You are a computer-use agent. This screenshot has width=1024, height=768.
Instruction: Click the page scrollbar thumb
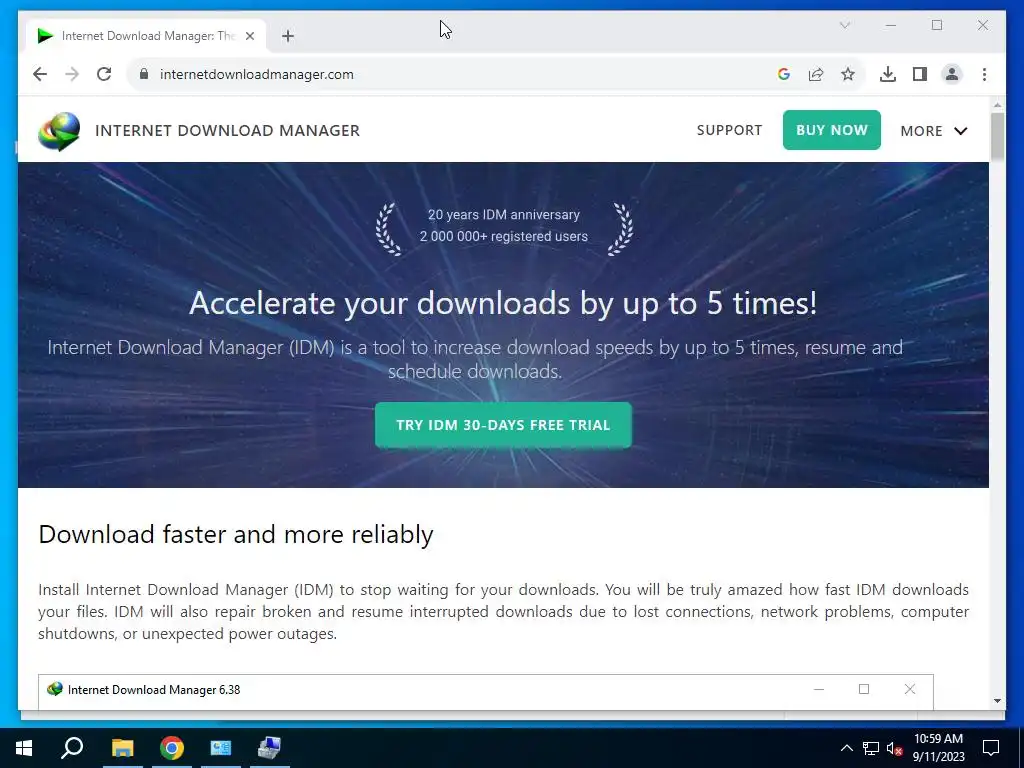(x=997, y=136)
